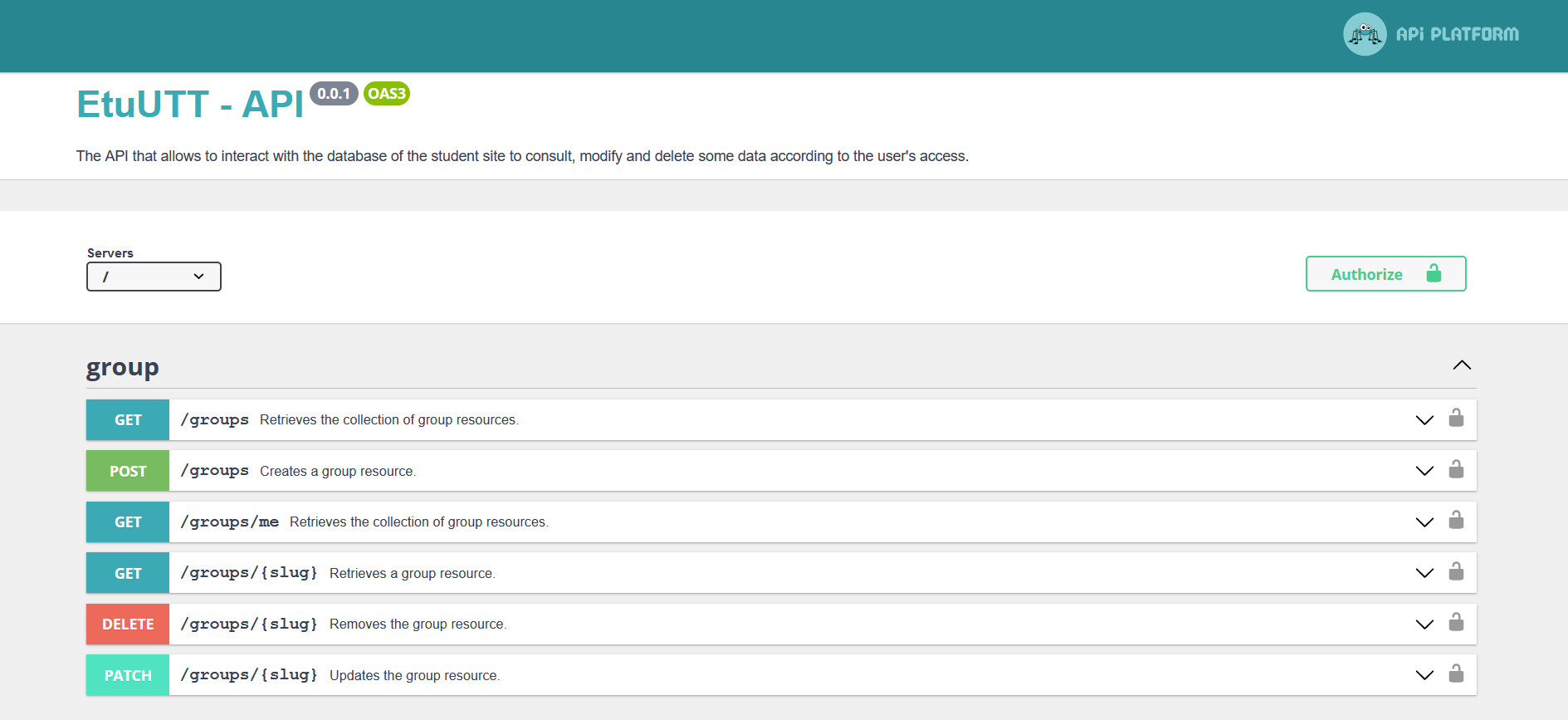Expand GET /groups/me operation arrow

(x=1424, y=522)
